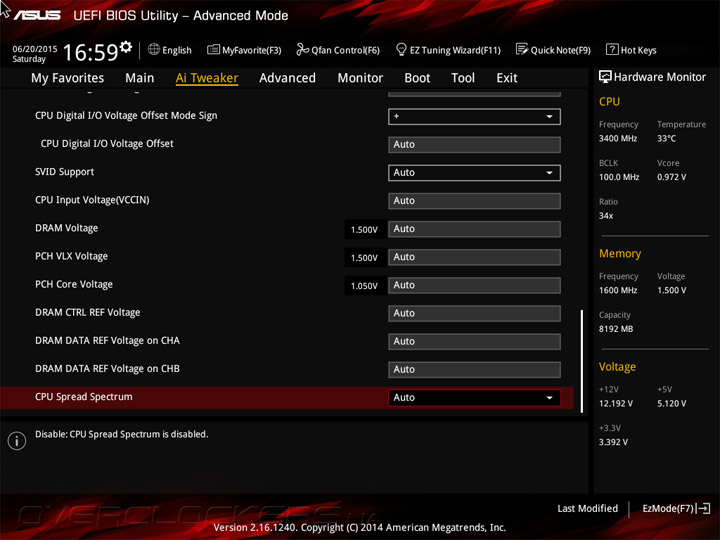Click the PCH VLX Voltage 1.500V reading
The height and width of the screenshot is (540, 720).
click(x=364, y=258)
